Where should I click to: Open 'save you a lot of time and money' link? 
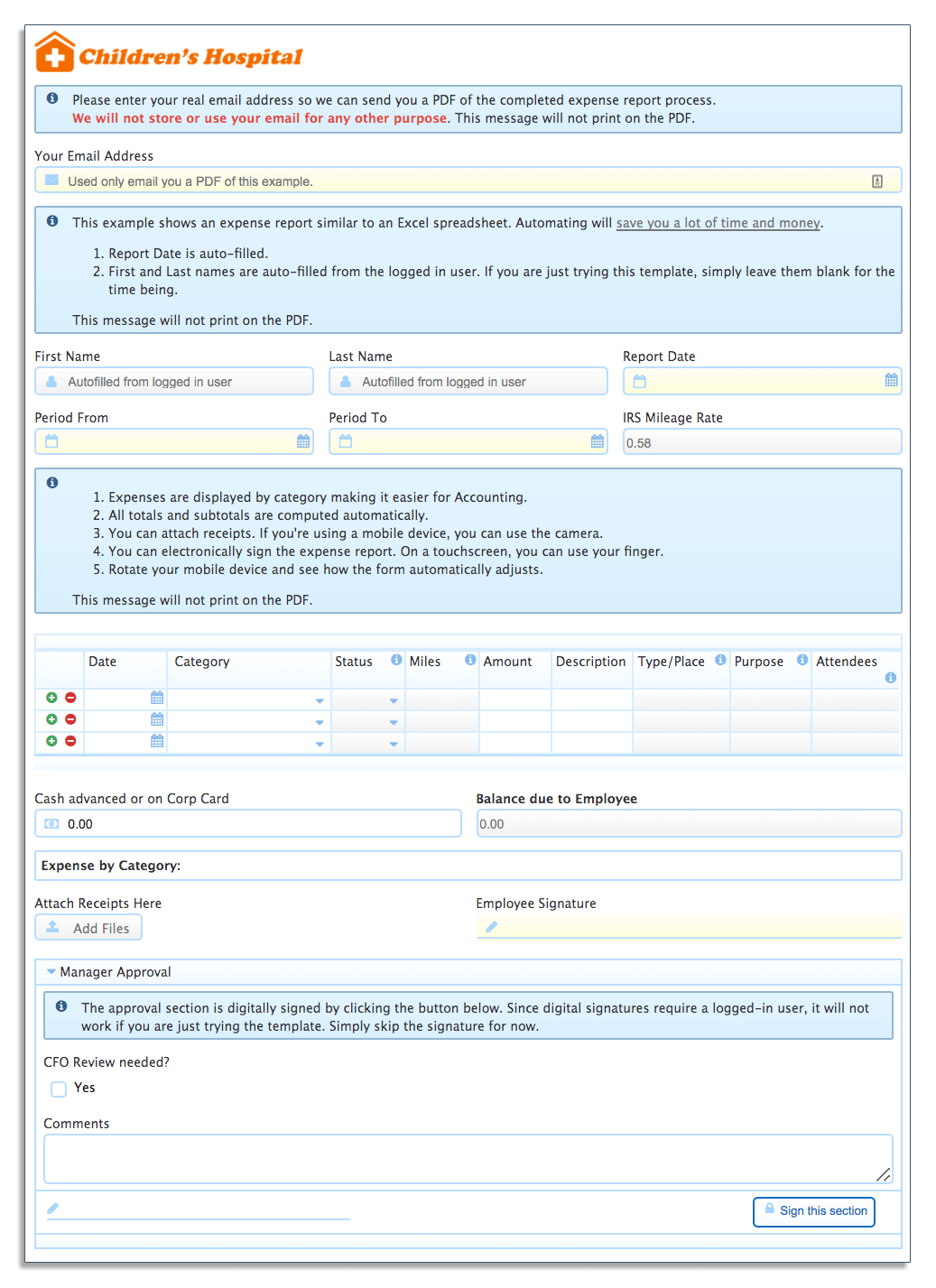(x=718, y=223)
